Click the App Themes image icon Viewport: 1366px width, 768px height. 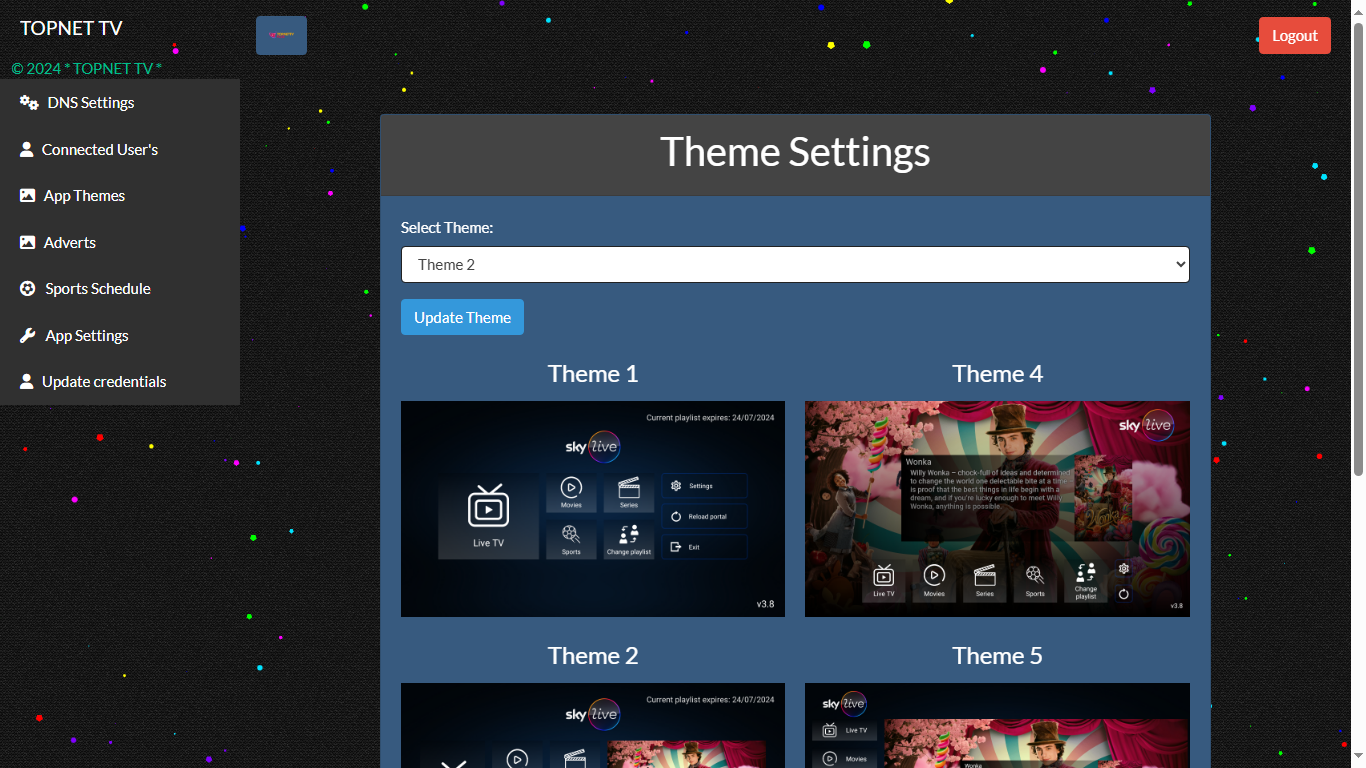coord(28,196)
